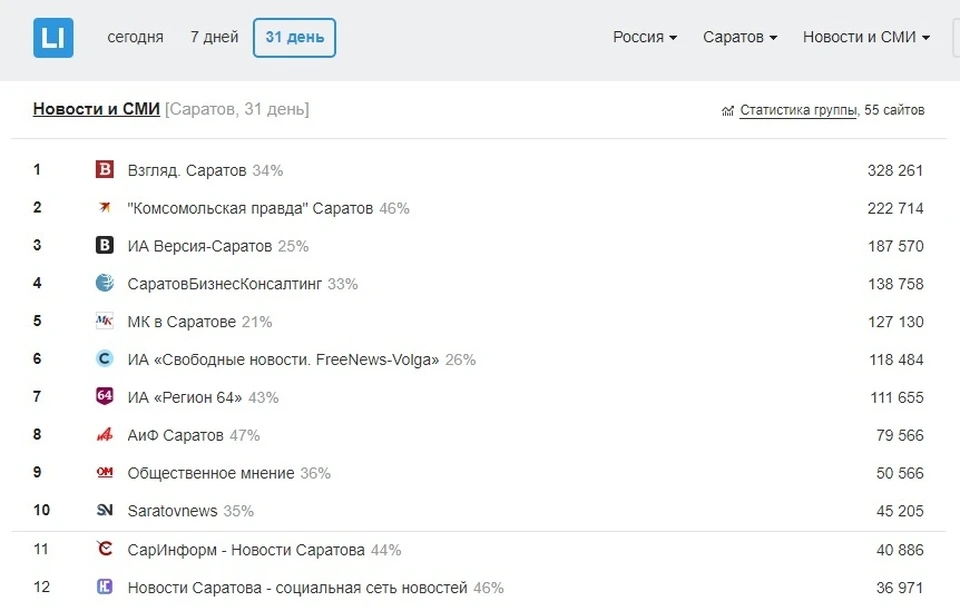This screenshot has width=960, height=611.
Task: Select the 31 день period tab
Action: point(294,37)
